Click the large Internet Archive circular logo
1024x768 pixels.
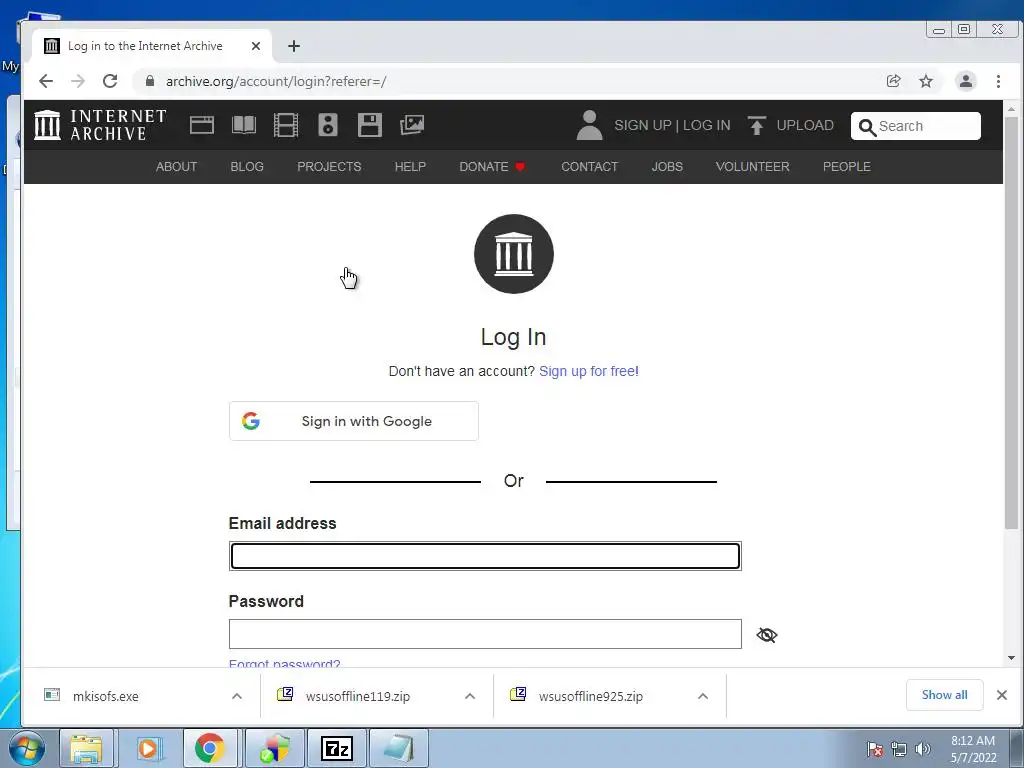click(x=513, y=254)
